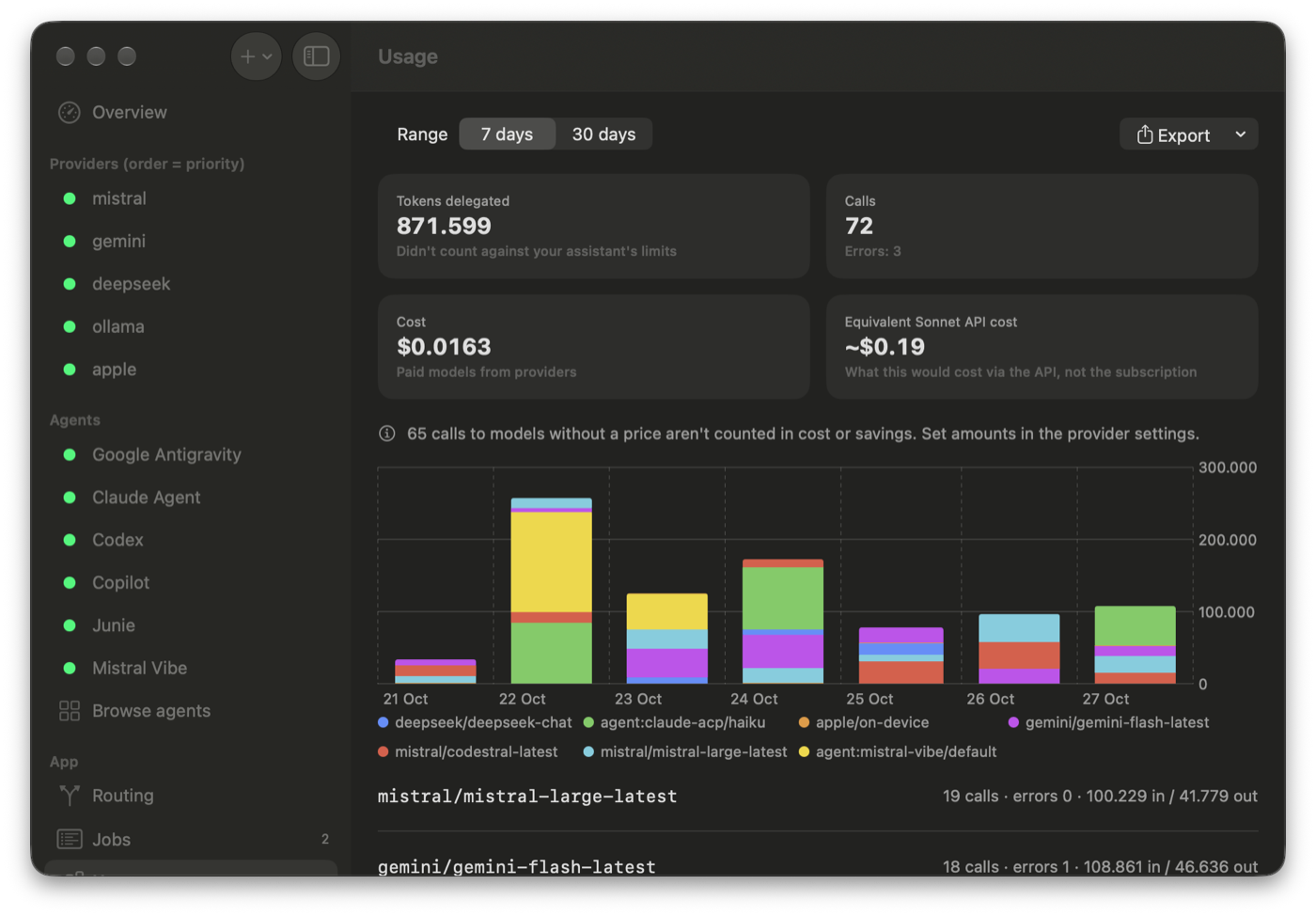Toggle the sidebar panel icon

click(x=316, y=56)
